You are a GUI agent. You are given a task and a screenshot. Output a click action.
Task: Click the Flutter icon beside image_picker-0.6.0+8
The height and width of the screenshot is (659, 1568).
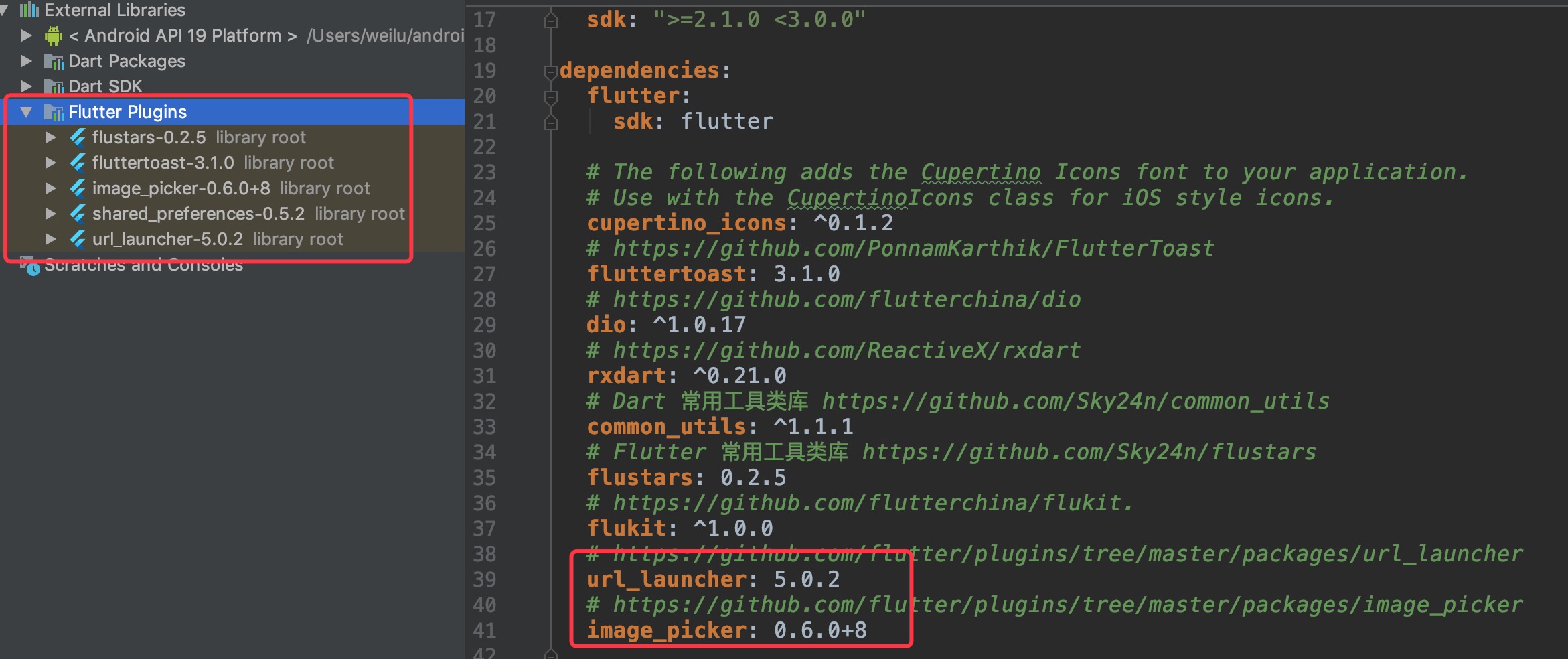[78, 188]
